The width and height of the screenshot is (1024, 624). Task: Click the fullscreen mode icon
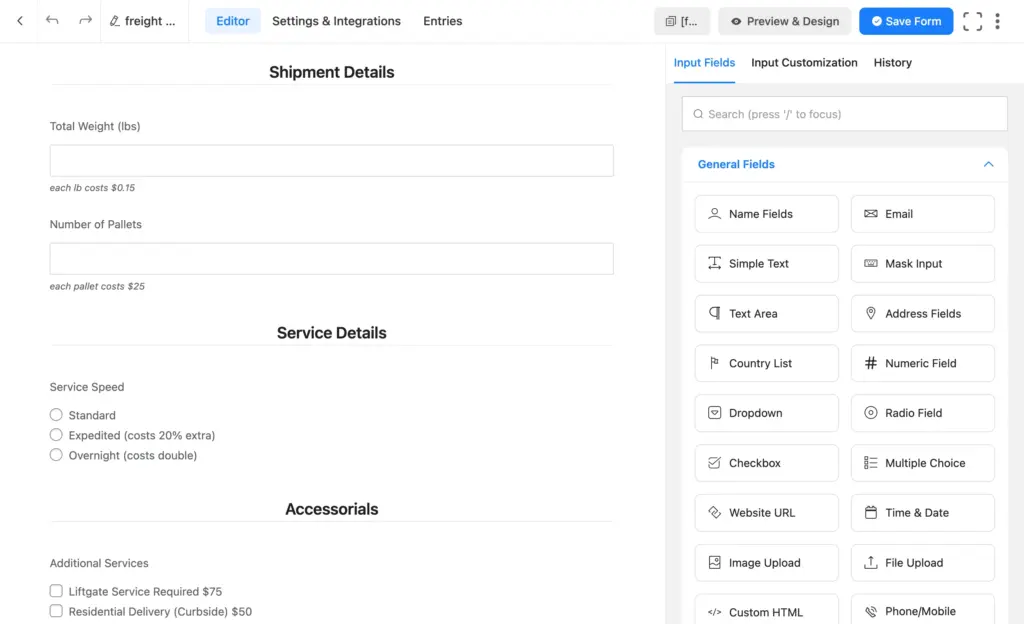[x=972, y=20]
